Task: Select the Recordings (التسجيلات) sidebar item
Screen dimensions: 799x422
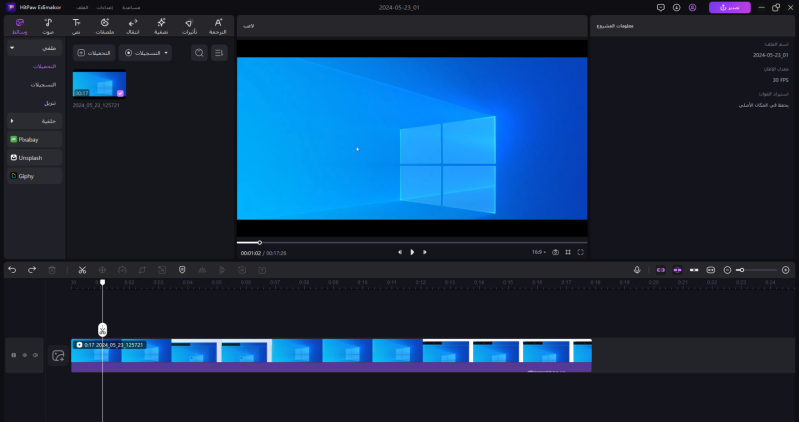Action: pos(43,85)
